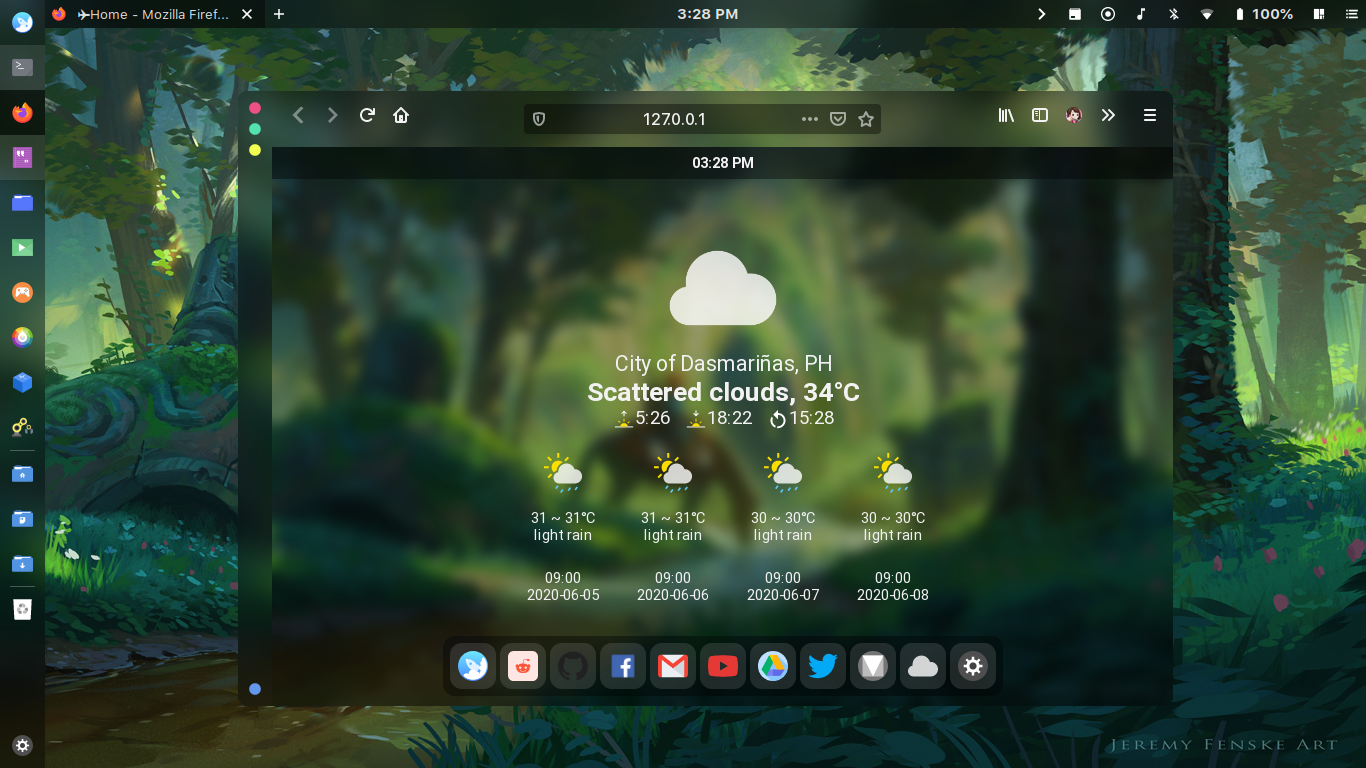Select the 2020-06-06 forecast icon
1366x768 pixels.
pyautogui.click(x=673, y=473)
